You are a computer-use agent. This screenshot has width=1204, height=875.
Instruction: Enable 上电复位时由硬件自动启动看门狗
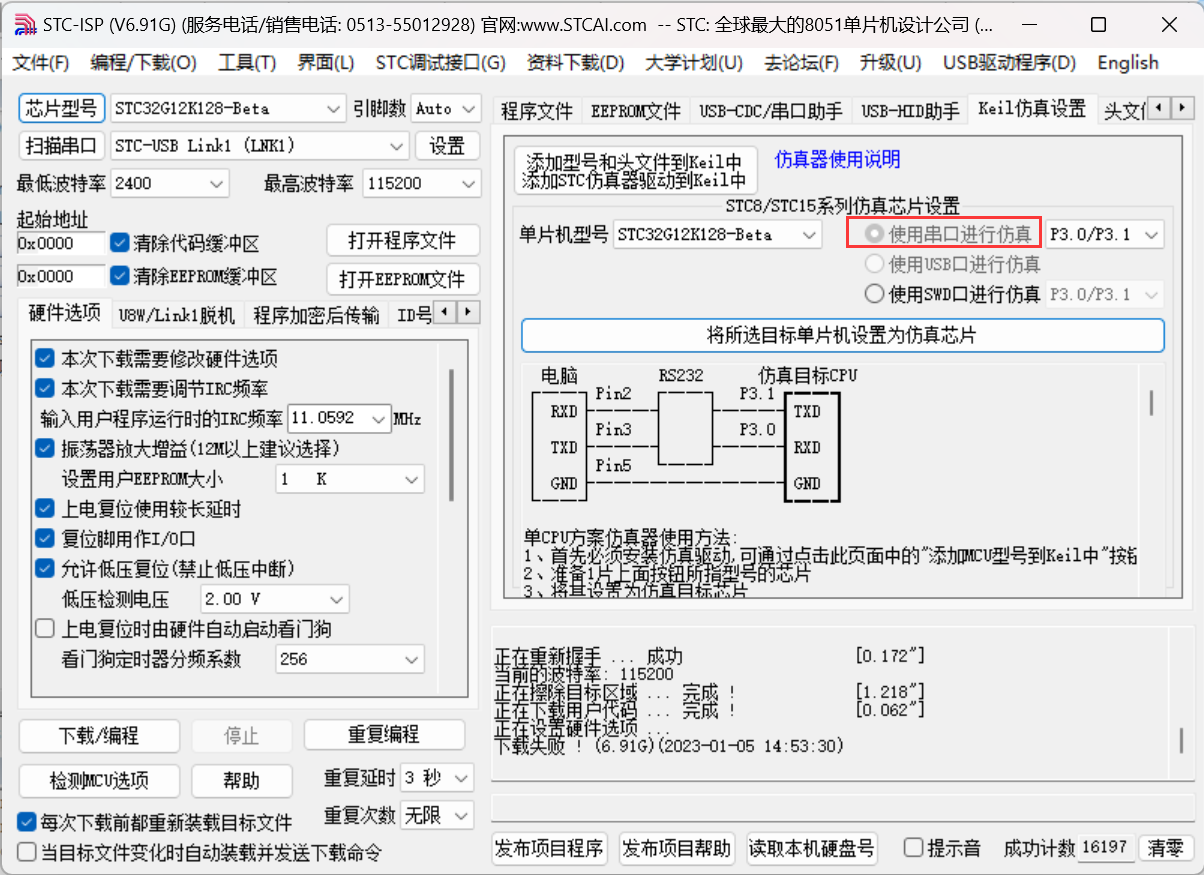pyautogui.click(x=45, y=629)
